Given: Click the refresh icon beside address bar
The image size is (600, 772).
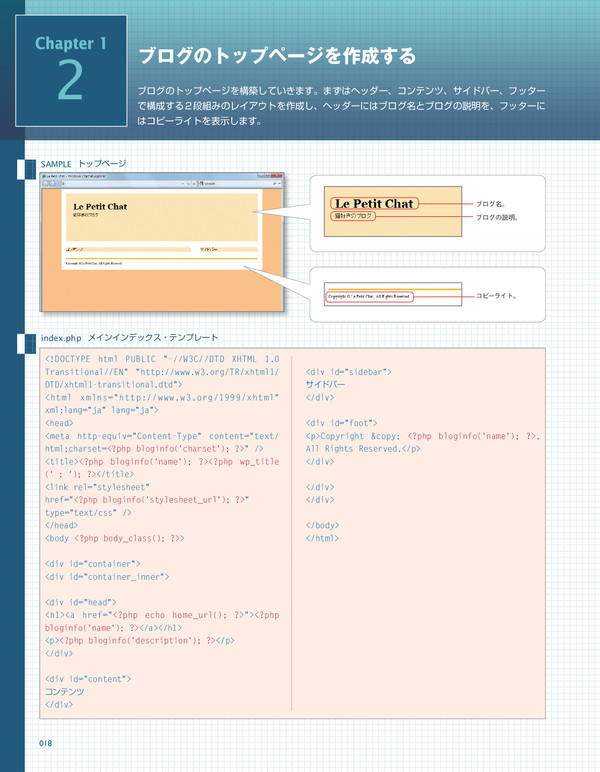Looking at the screenshot, I should (x=190, y=184).
